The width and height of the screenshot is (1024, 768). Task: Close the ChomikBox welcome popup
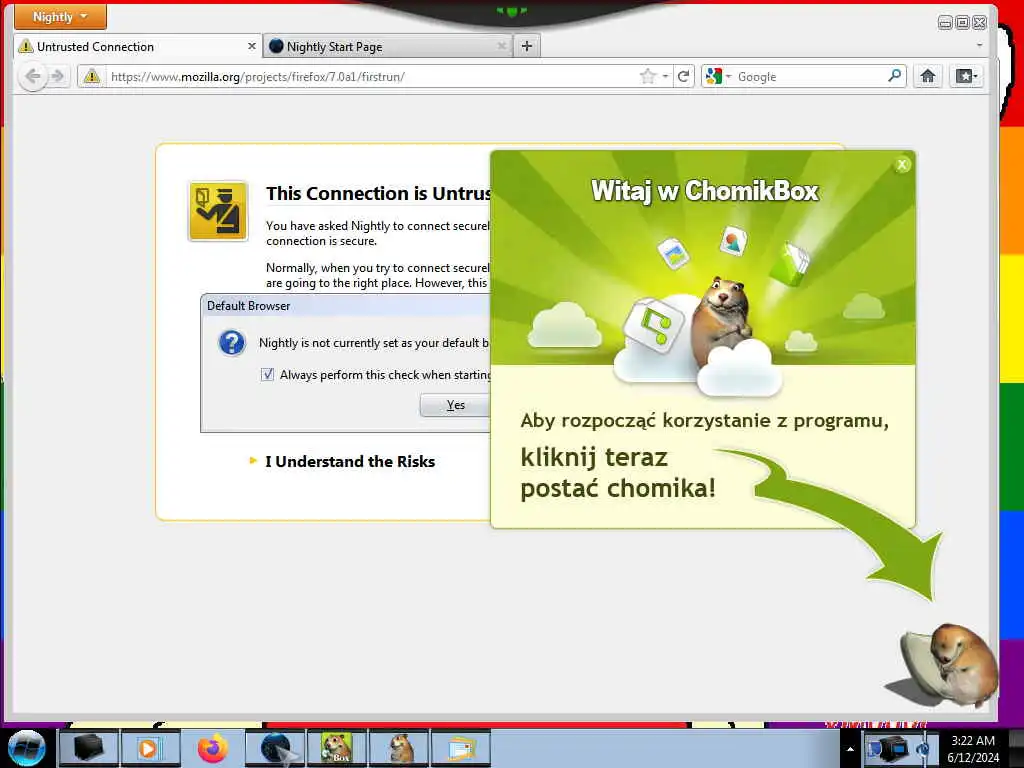(902, 165)
